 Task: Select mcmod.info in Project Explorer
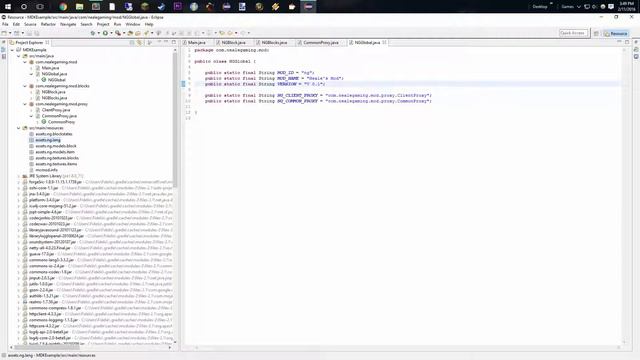pyautogui.click(x=46, y=170)
